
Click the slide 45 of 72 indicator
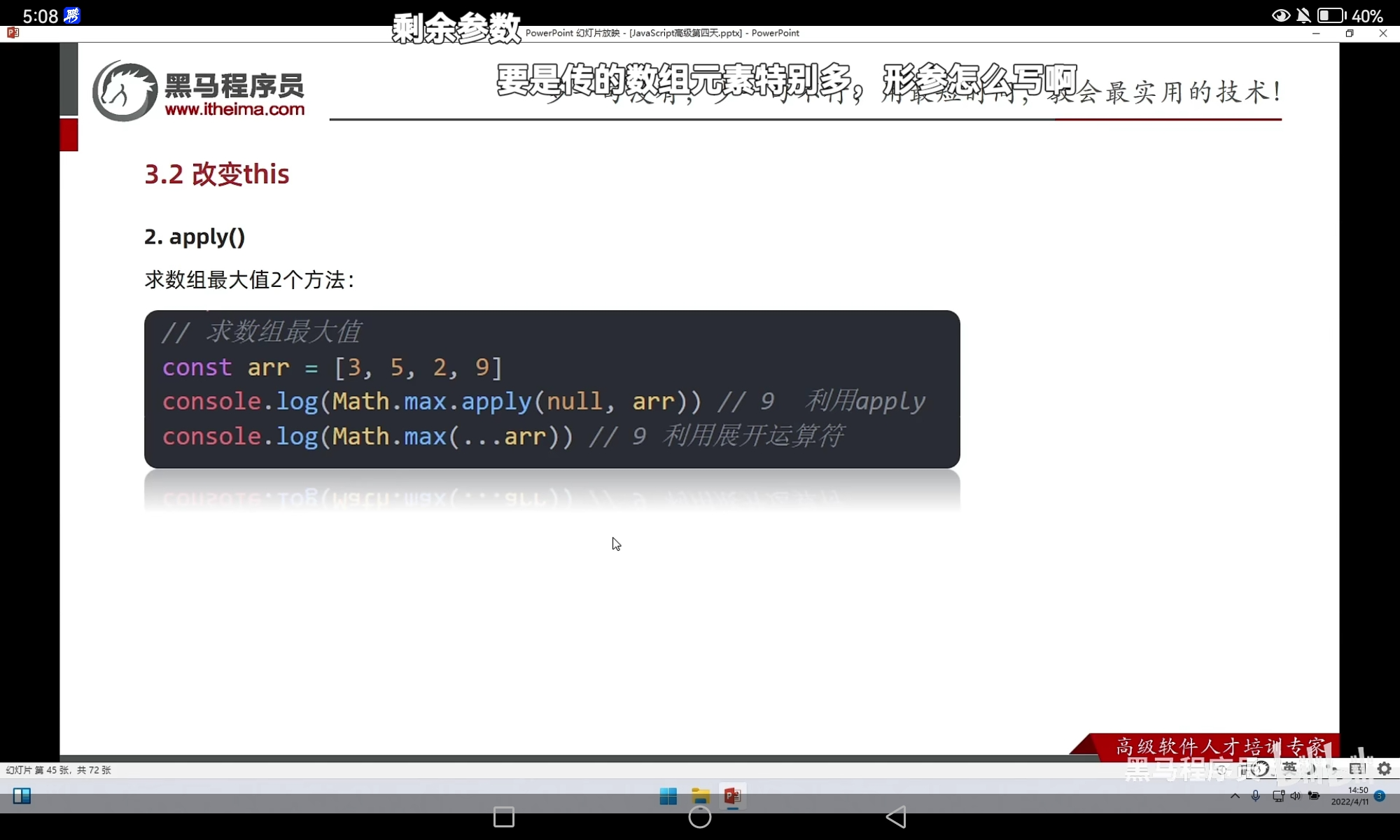(x=59, y=770)
